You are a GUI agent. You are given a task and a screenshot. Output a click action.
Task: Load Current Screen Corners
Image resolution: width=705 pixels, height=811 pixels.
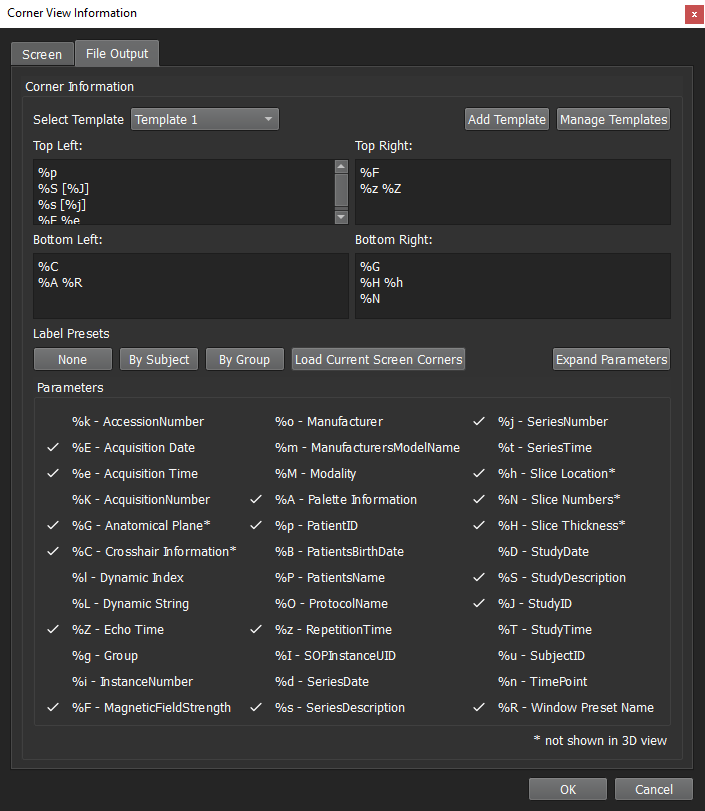(378, 360)
